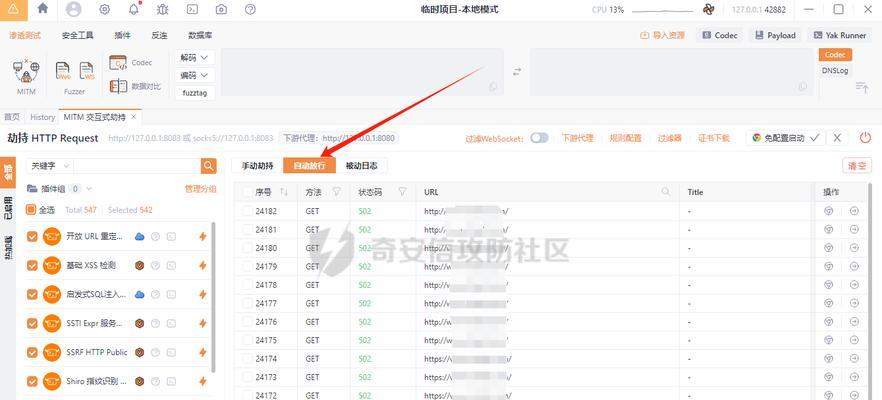Open row 24182 in browser icon
Screen dimensions: 882x400
(829, 211)
